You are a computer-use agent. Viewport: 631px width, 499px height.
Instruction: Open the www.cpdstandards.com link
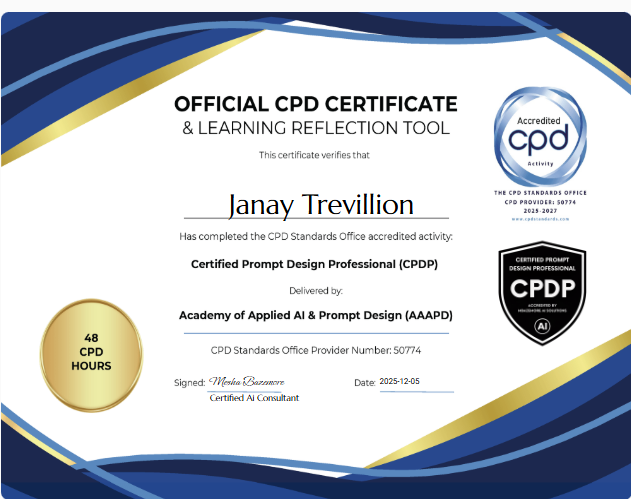click(x=540, y=219)
